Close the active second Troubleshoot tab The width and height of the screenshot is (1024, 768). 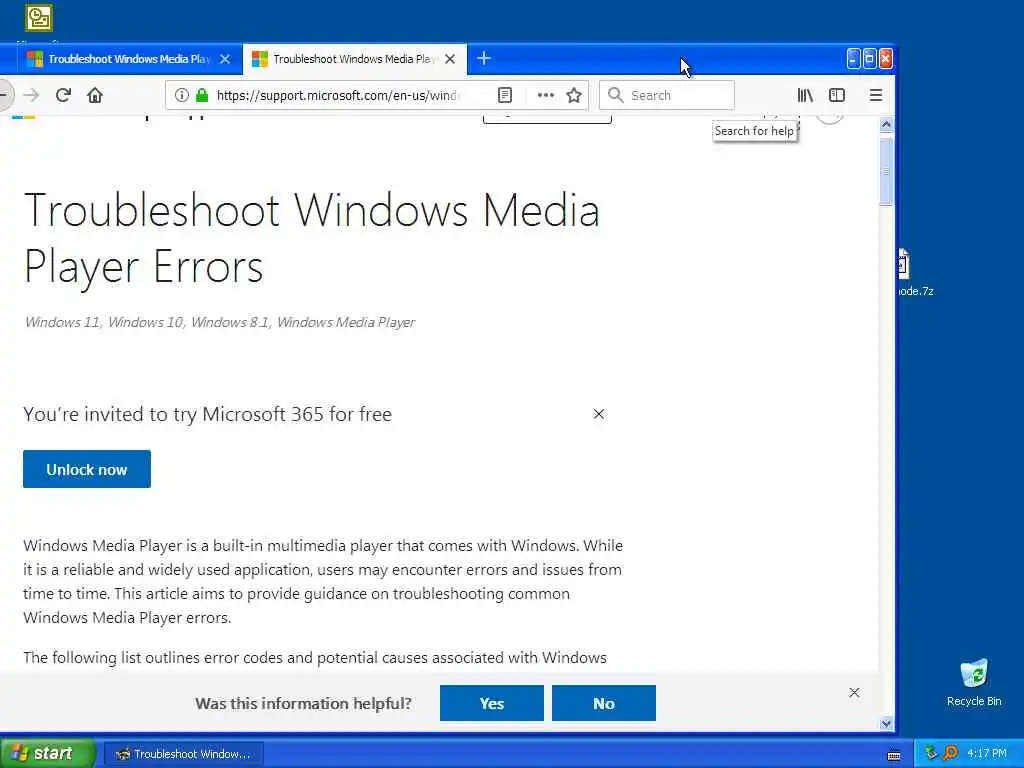(x=450, y=59)
